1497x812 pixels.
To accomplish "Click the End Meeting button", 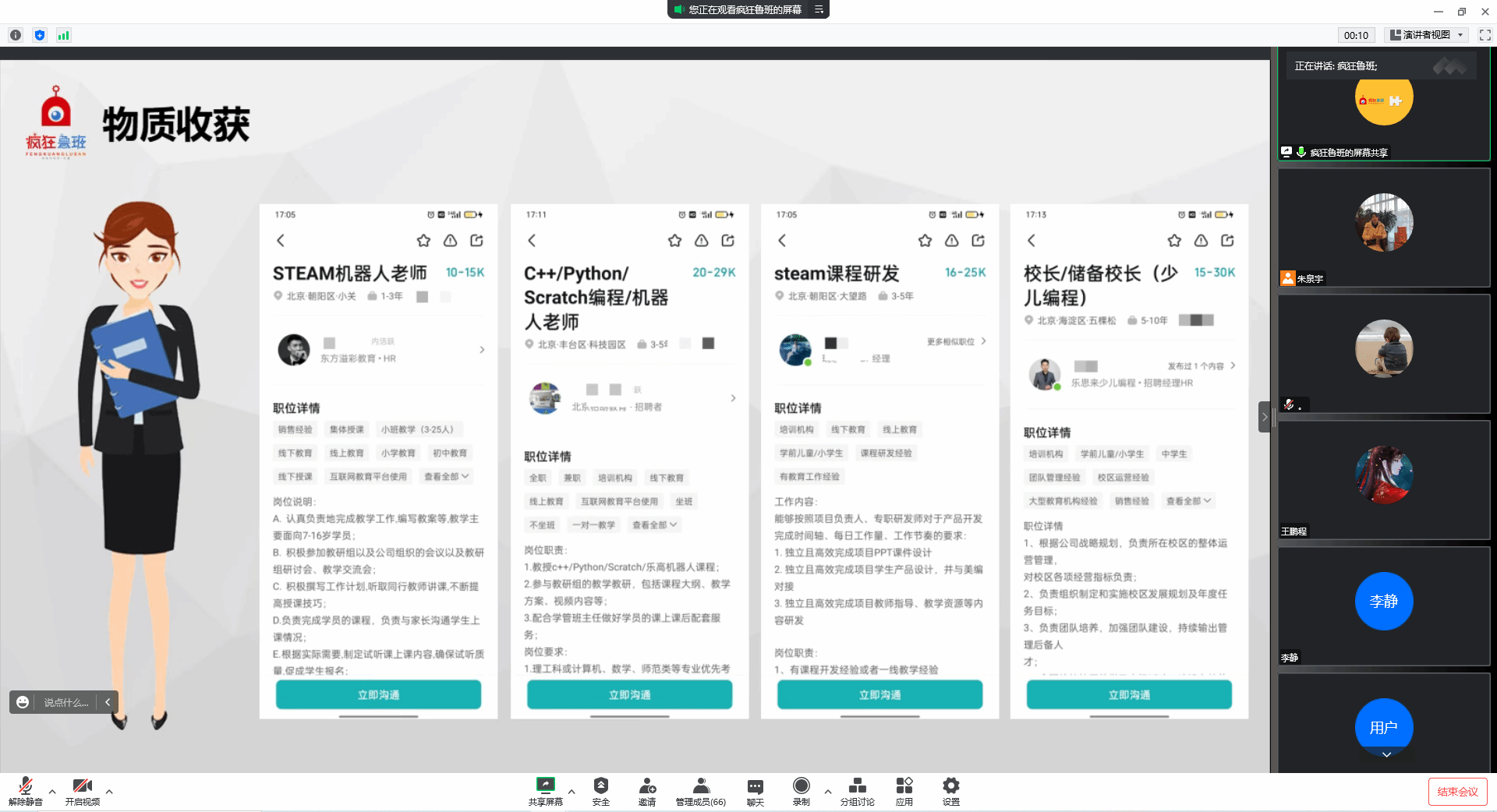I will point(1457,792).
